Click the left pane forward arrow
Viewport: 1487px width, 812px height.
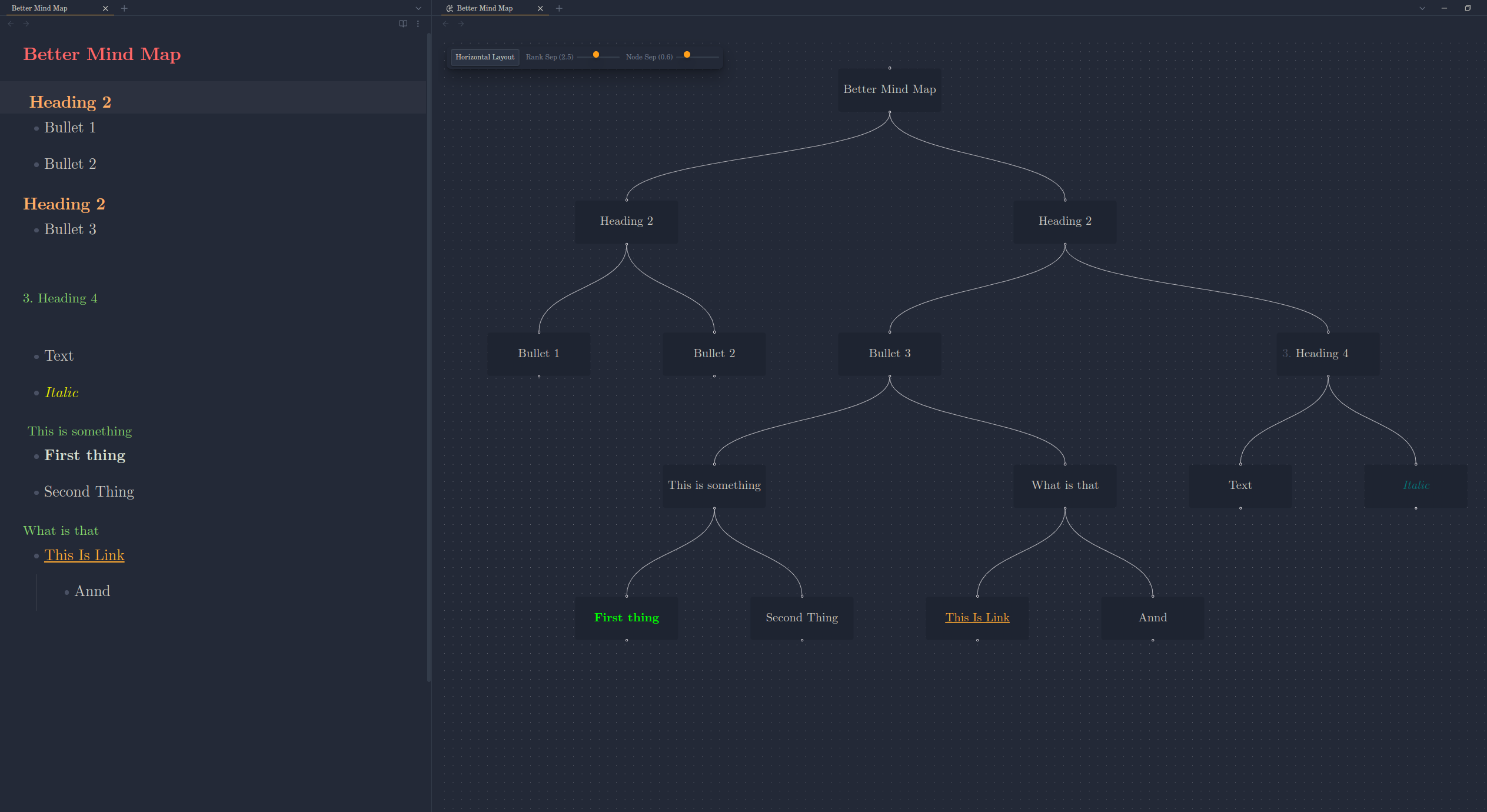pyautogui.click(x=26, y=24)
